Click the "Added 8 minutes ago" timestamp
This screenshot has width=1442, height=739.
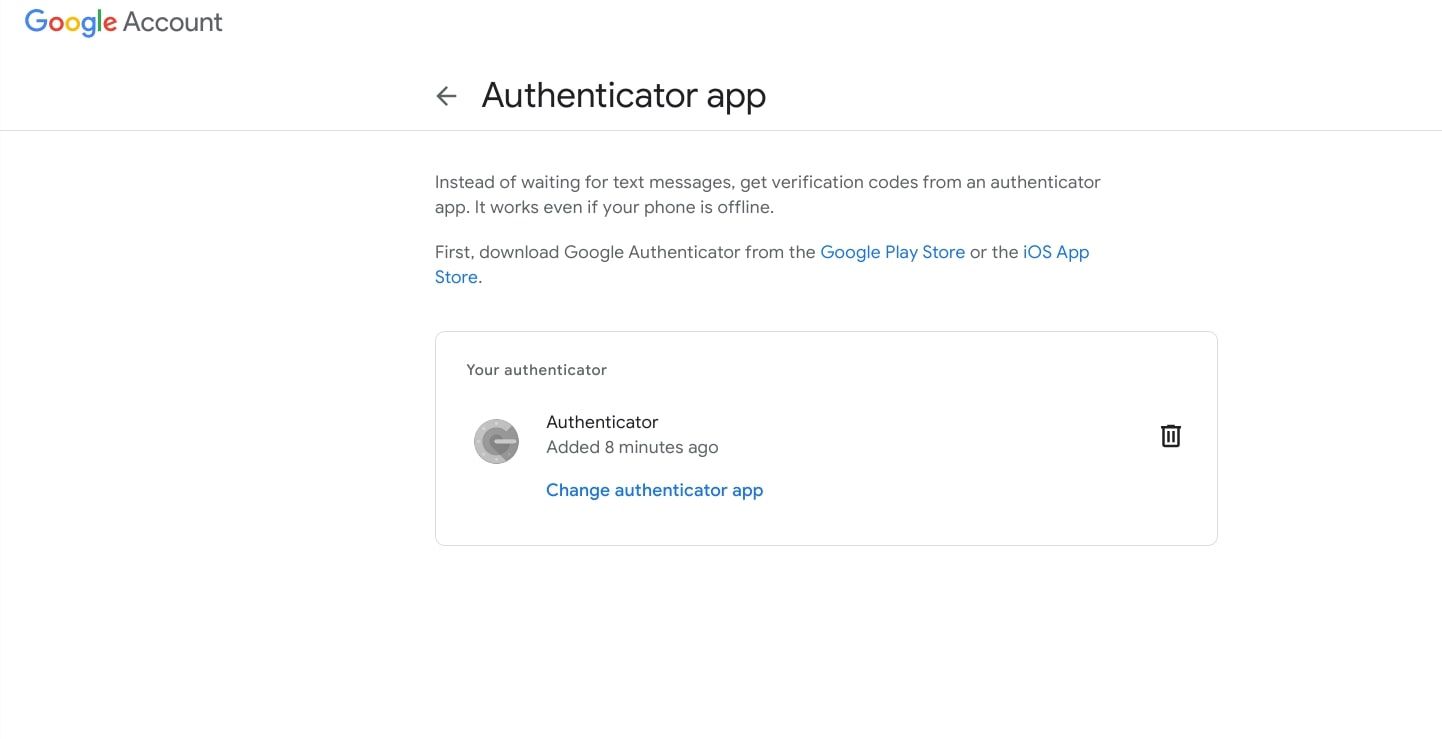(x=632, y=447)
